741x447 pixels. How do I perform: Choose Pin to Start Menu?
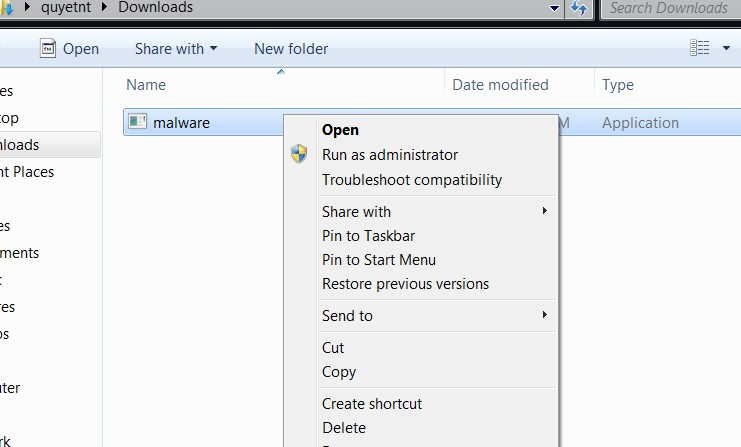tap(379, 260)
